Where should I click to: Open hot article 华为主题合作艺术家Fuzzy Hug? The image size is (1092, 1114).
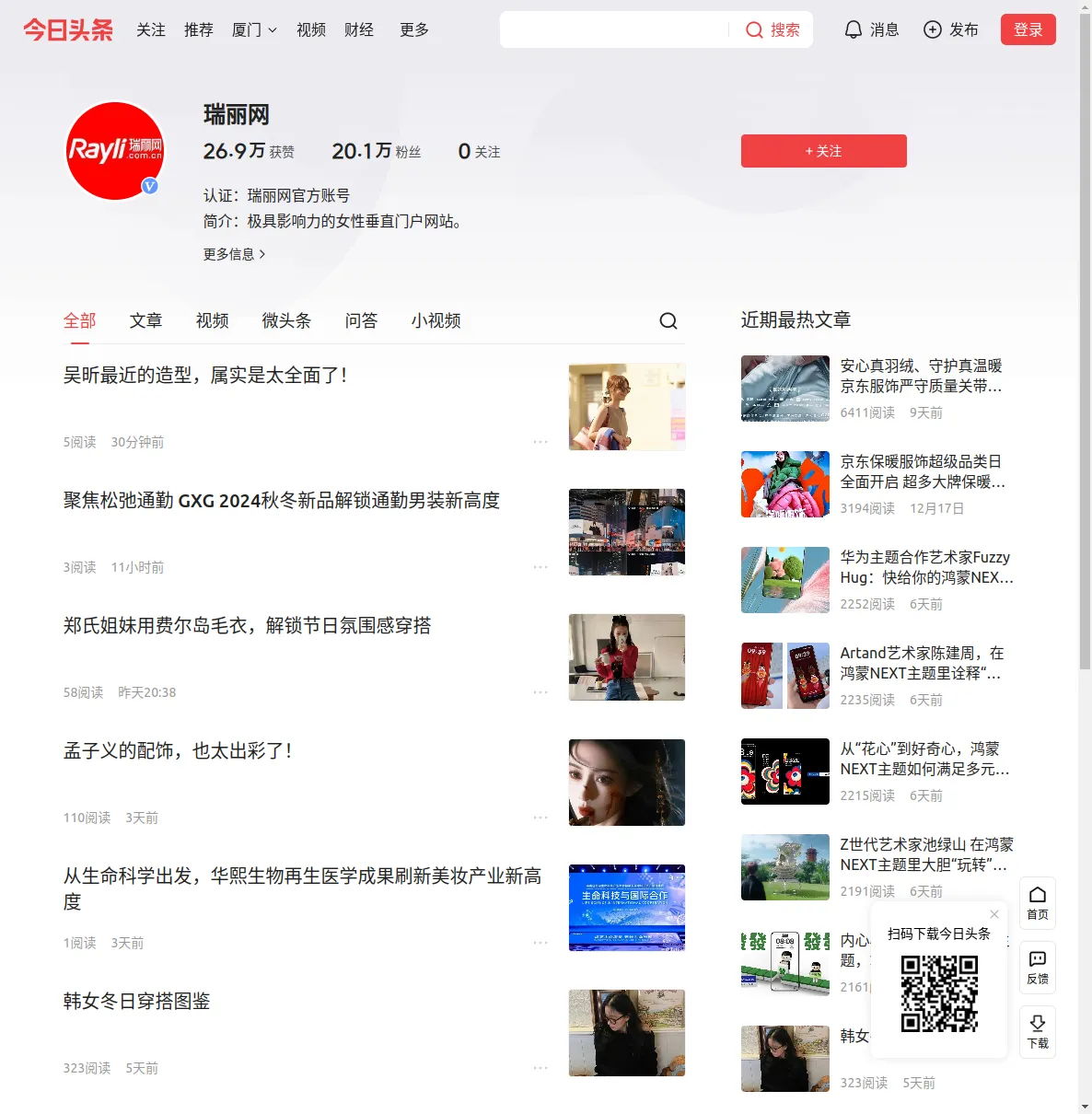coord(927,567)
